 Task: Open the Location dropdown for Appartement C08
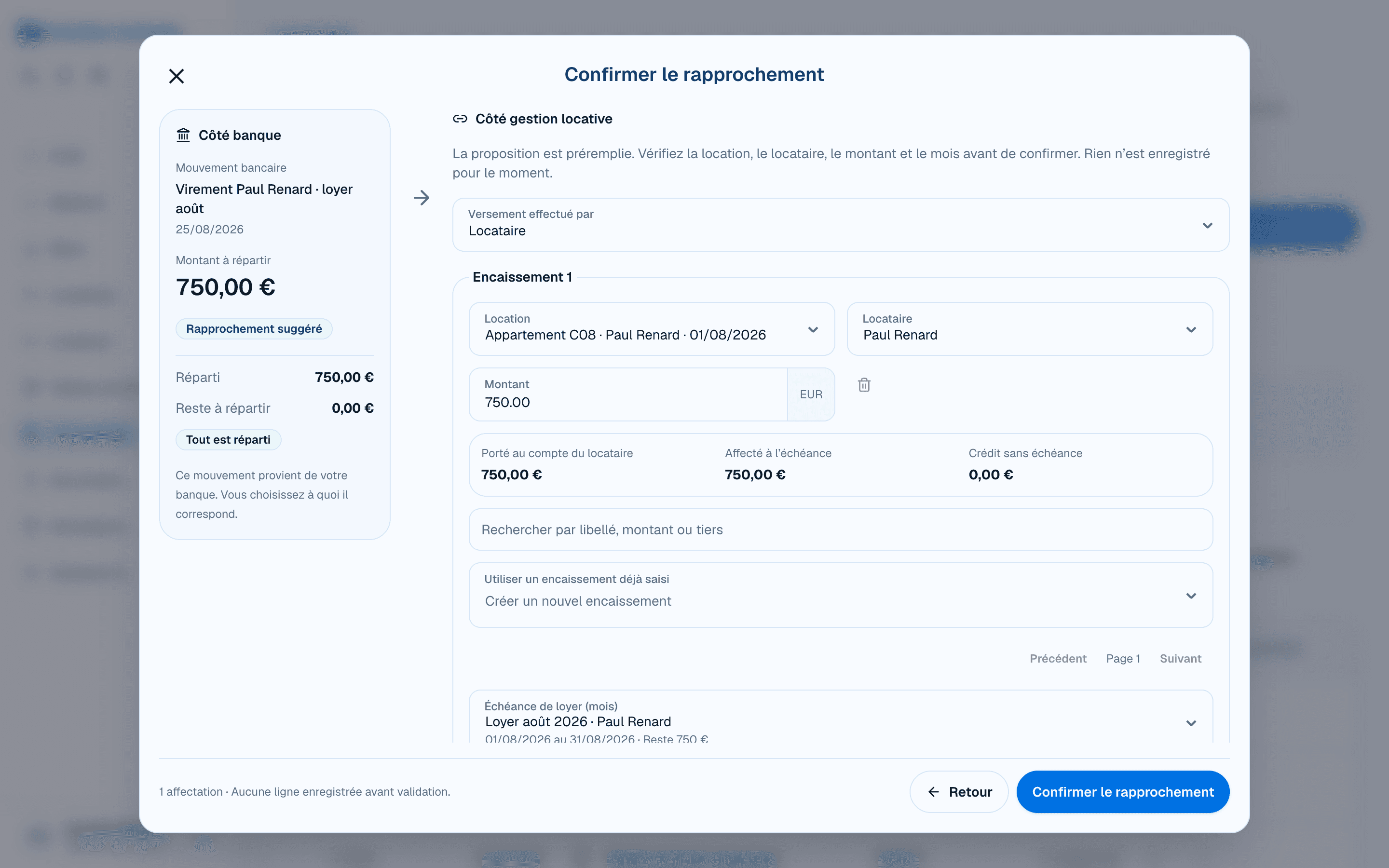click(x=652, y=329)
